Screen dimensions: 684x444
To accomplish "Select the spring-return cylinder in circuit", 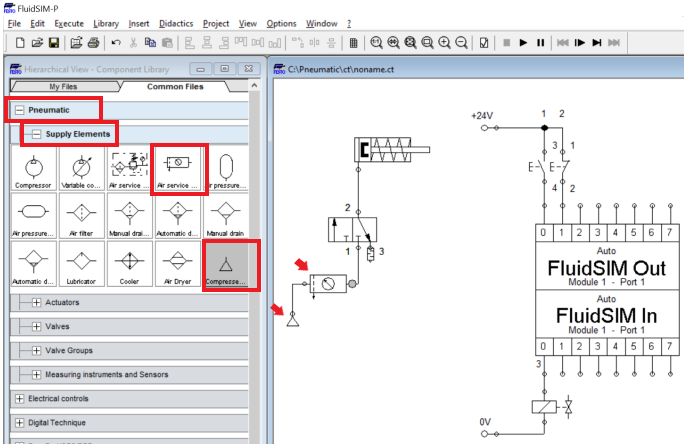I will click(391, 150).
